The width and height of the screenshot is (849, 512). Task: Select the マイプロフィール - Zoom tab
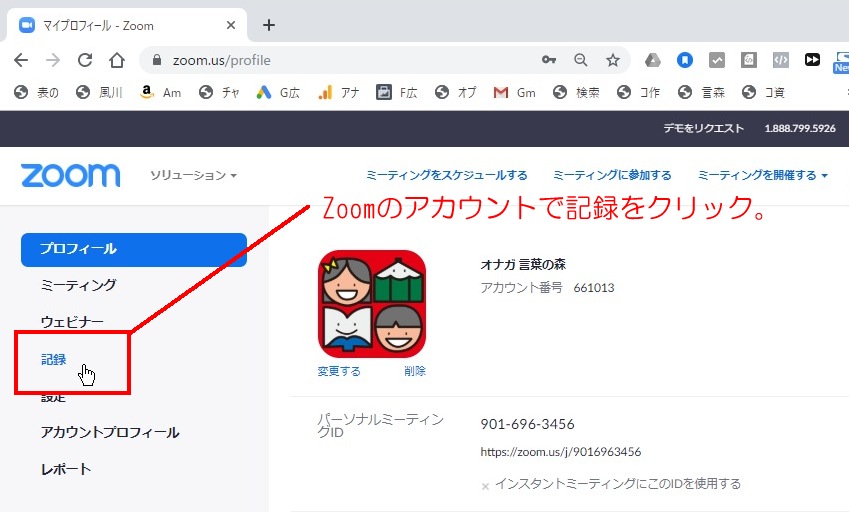click(126, 25)
